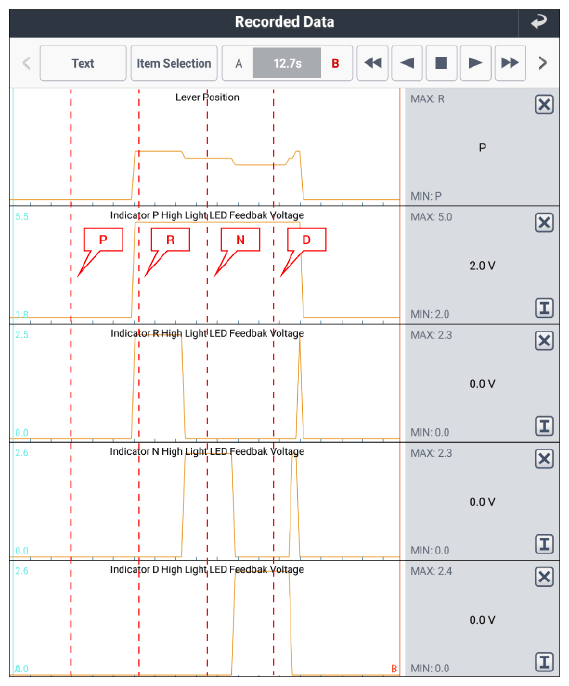Stop the recorded data playback
The width and height of the screenshot is (569, 686).
click(x=441, y=63)
